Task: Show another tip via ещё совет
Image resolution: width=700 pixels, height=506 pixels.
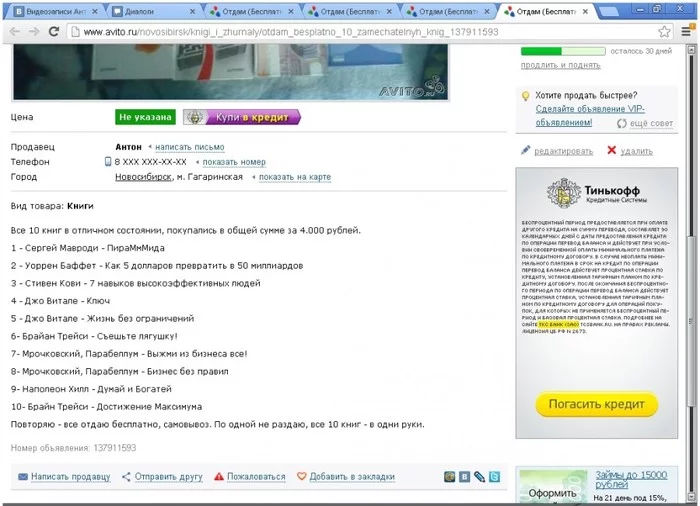Action: (651, 123)
